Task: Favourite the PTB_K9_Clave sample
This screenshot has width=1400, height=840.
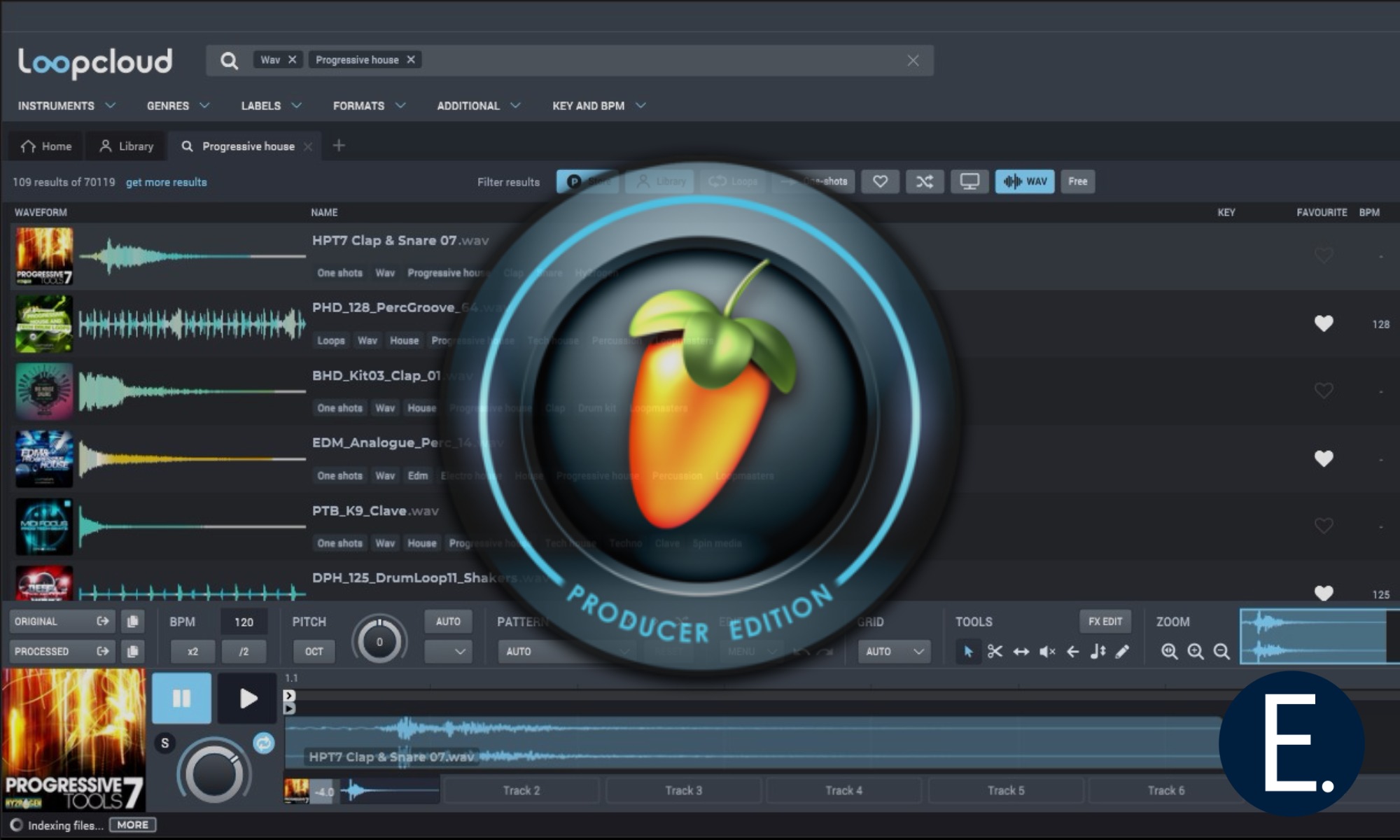Action: tap(1324, 525)
